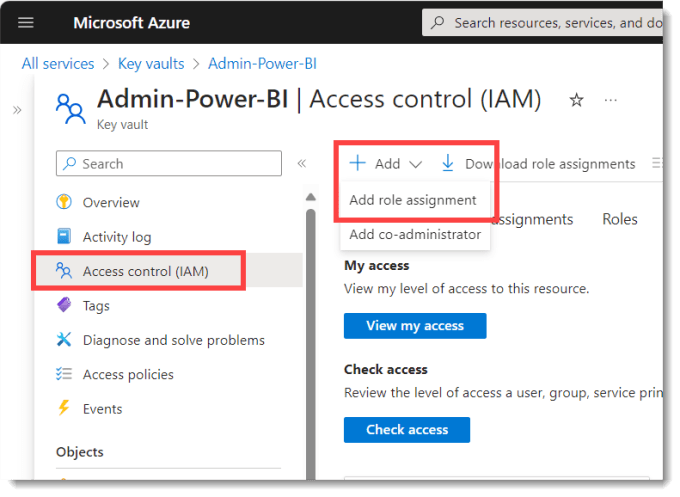The image size is (680, 497).
Task: Click Download role assignments
Action: click(538, 164)
